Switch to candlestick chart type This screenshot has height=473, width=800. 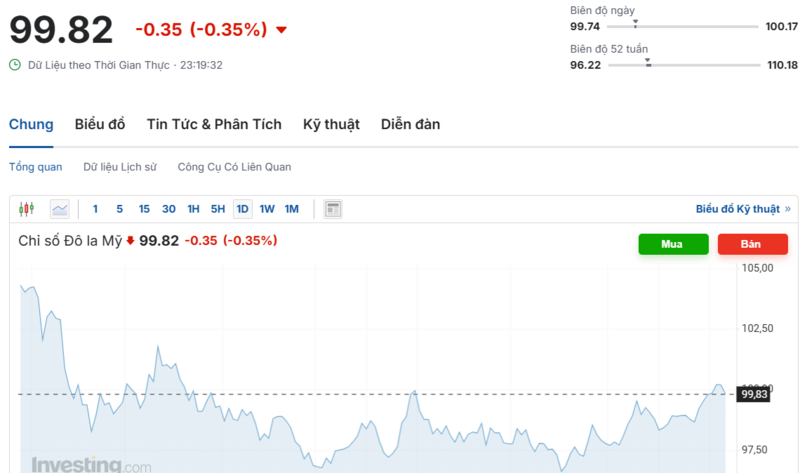pos(26,209)
